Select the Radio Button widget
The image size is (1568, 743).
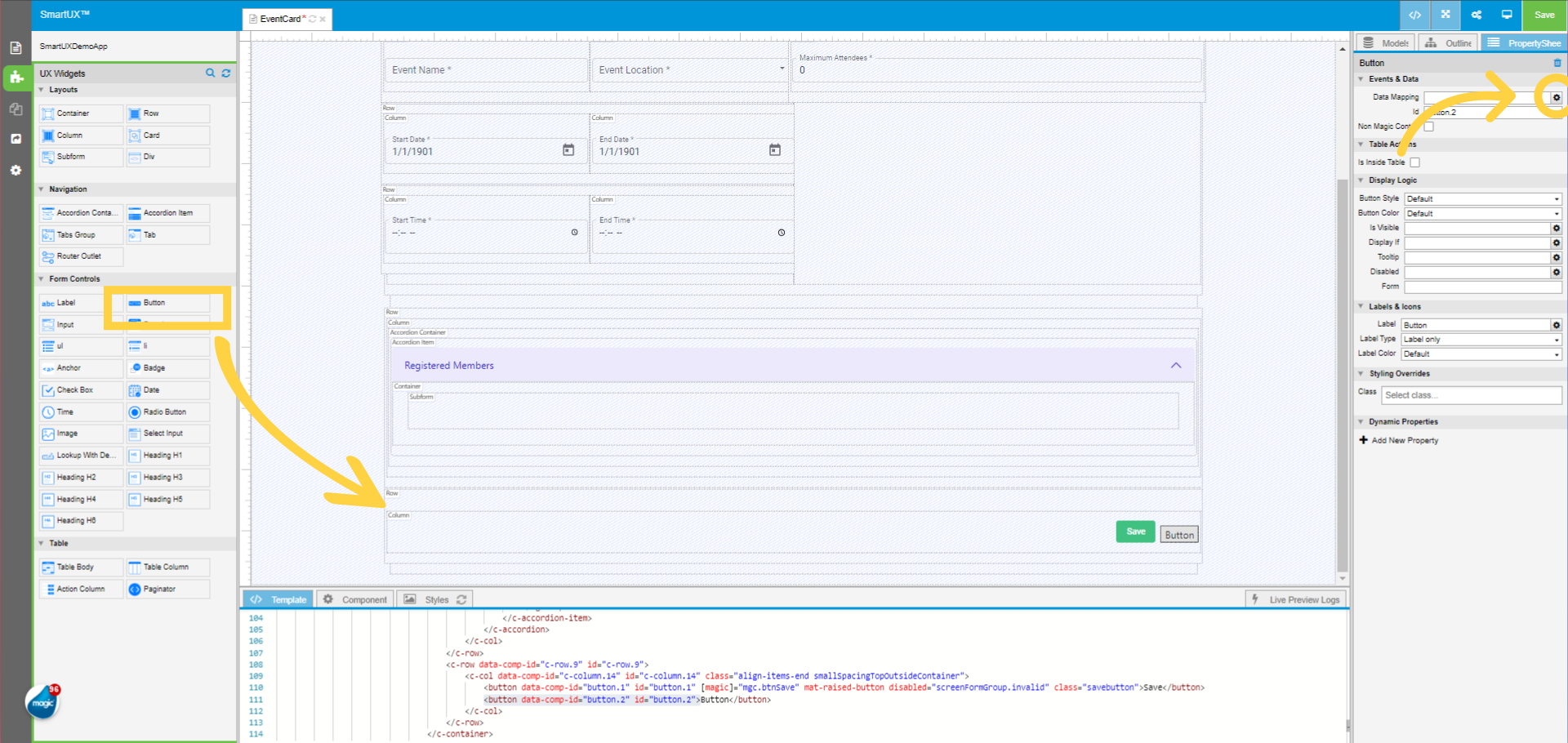[167, 412]
